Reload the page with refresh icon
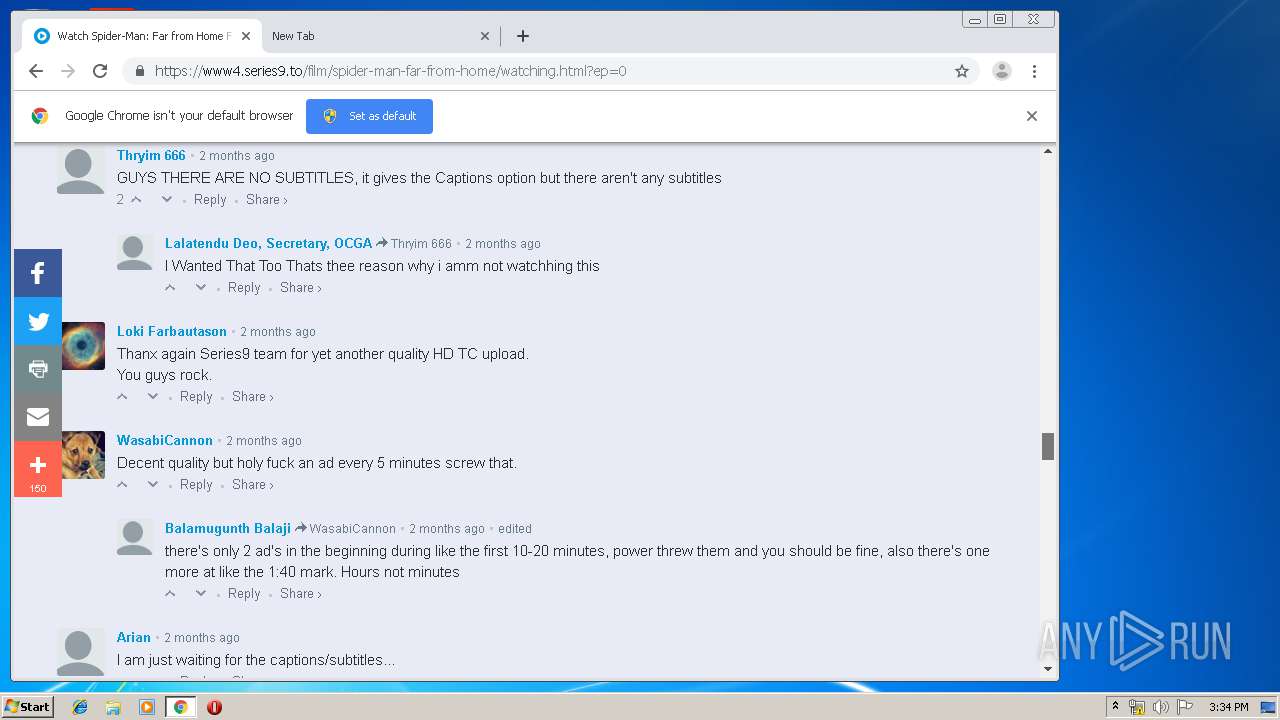This screenshot has height=720, width=1280. 100,71
